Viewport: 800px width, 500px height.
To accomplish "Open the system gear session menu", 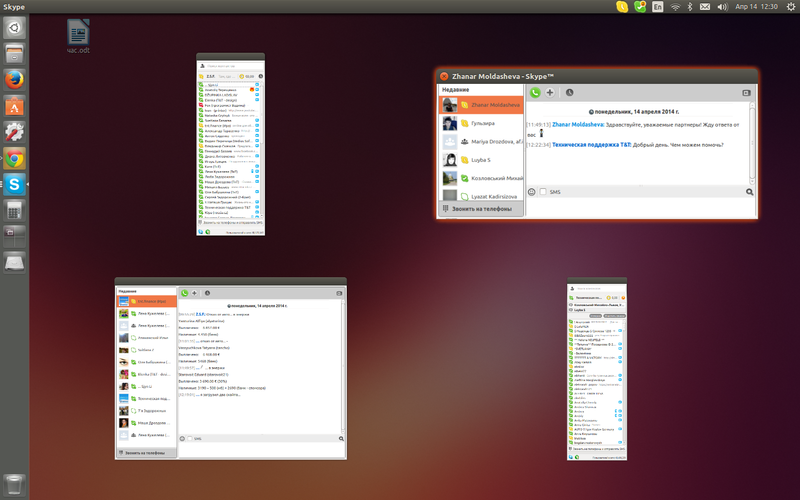I will click(x=790, y=7).
